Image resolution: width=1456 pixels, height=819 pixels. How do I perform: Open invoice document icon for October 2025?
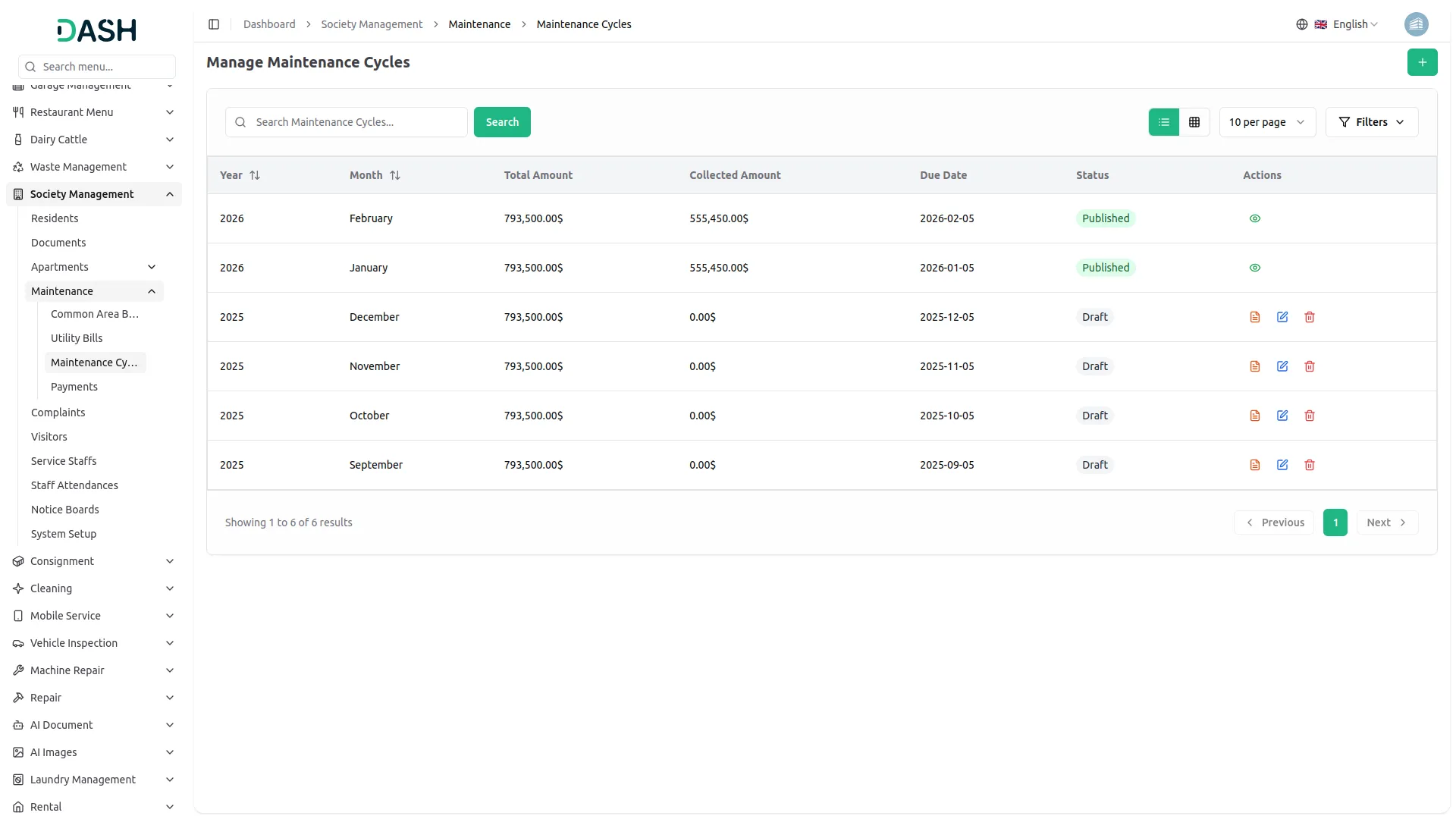[1254, 416]
